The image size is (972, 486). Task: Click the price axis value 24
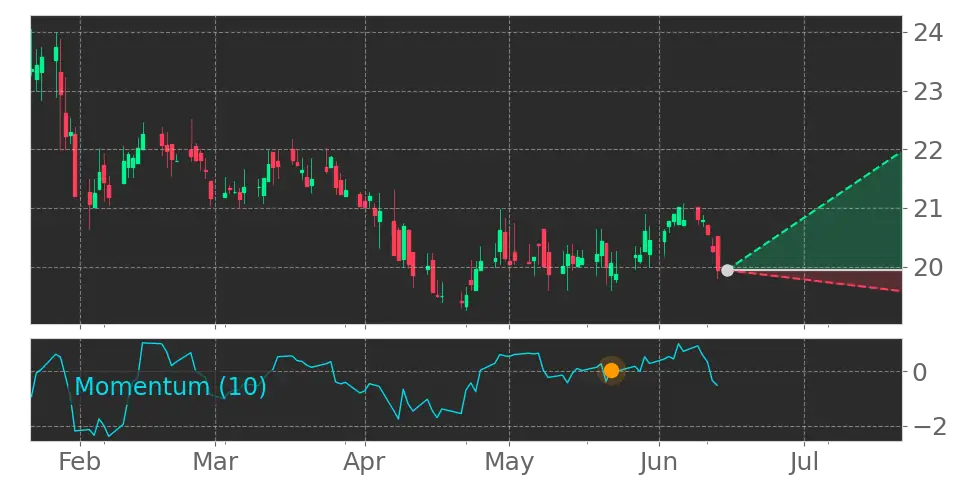pyautogui.click(x=928, y=32)
